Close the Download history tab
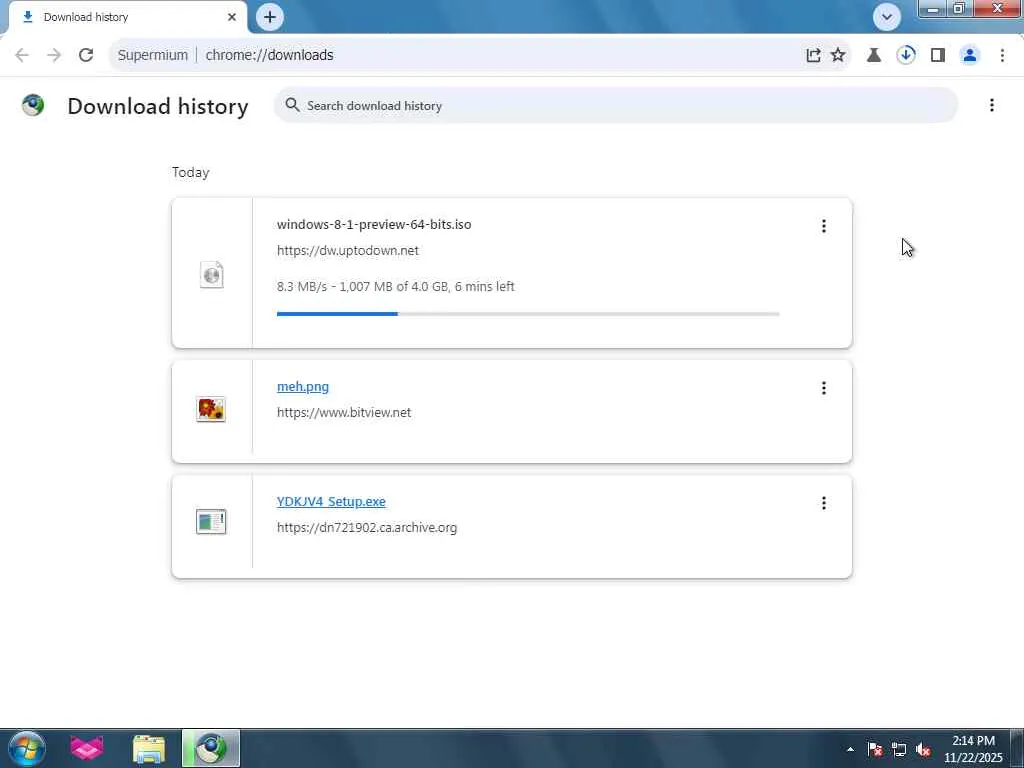 tap(232, 17)
